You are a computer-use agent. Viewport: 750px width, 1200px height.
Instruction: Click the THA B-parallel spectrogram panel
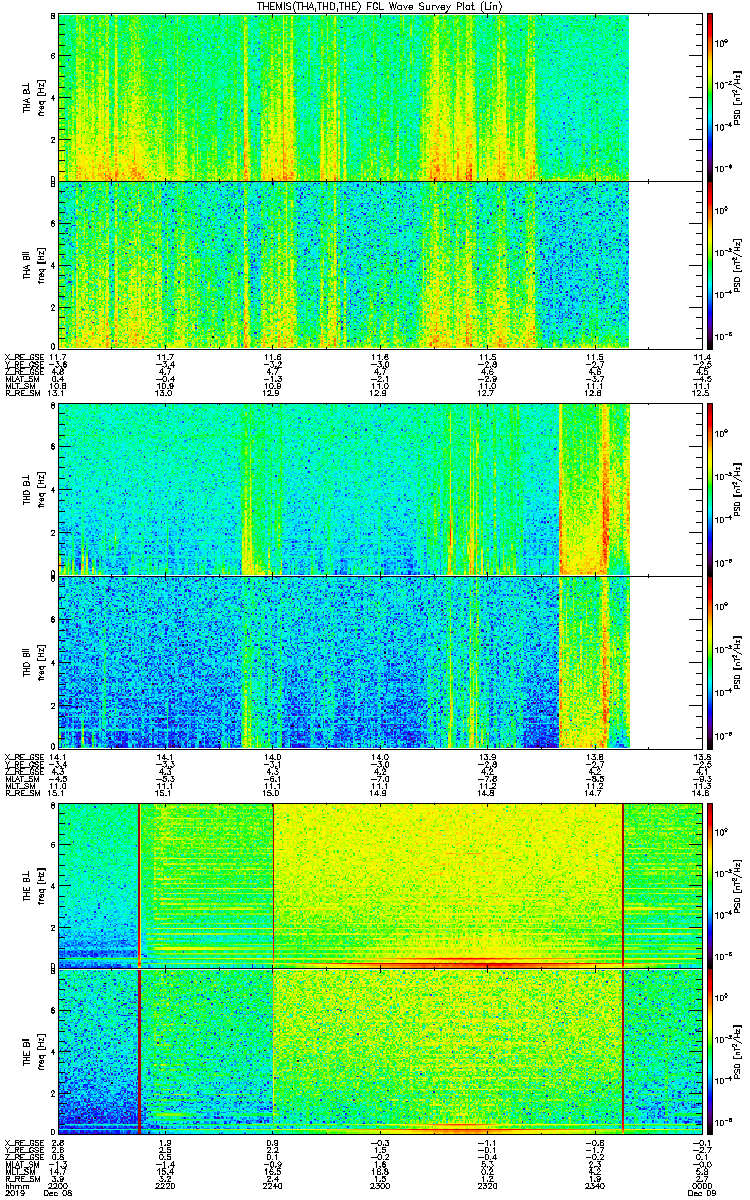[x=344, y=263]
